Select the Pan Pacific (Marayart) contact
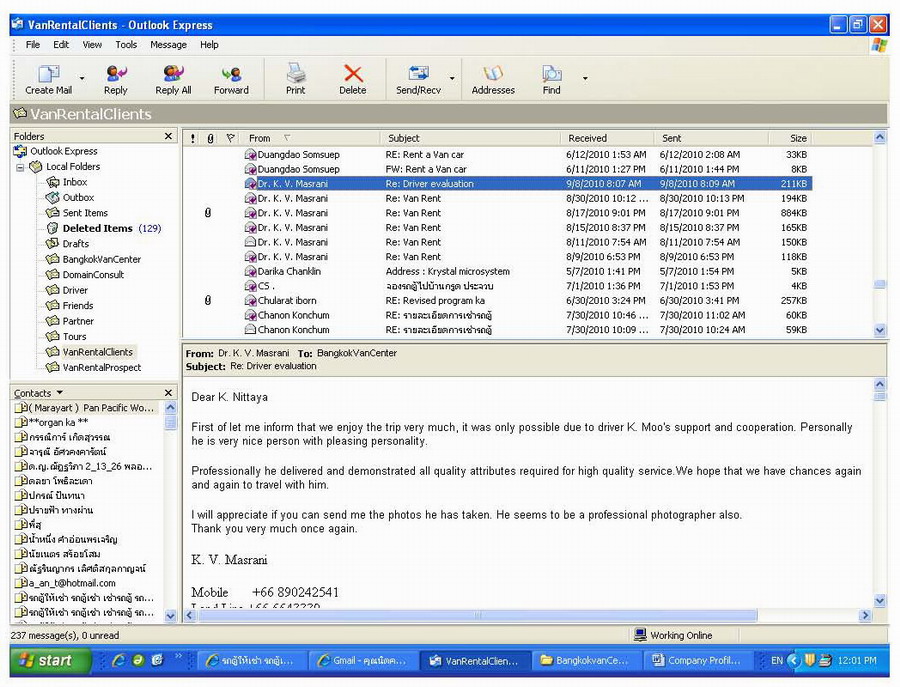This screenshot has width=900, height=687. (x=85, y=408)
